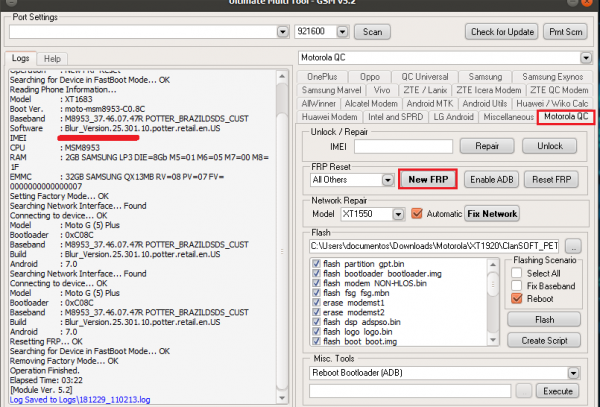The width and height of the screenshot is (600, 407).
Task: Enable the Select All checkbox
Action: point(517,273)
